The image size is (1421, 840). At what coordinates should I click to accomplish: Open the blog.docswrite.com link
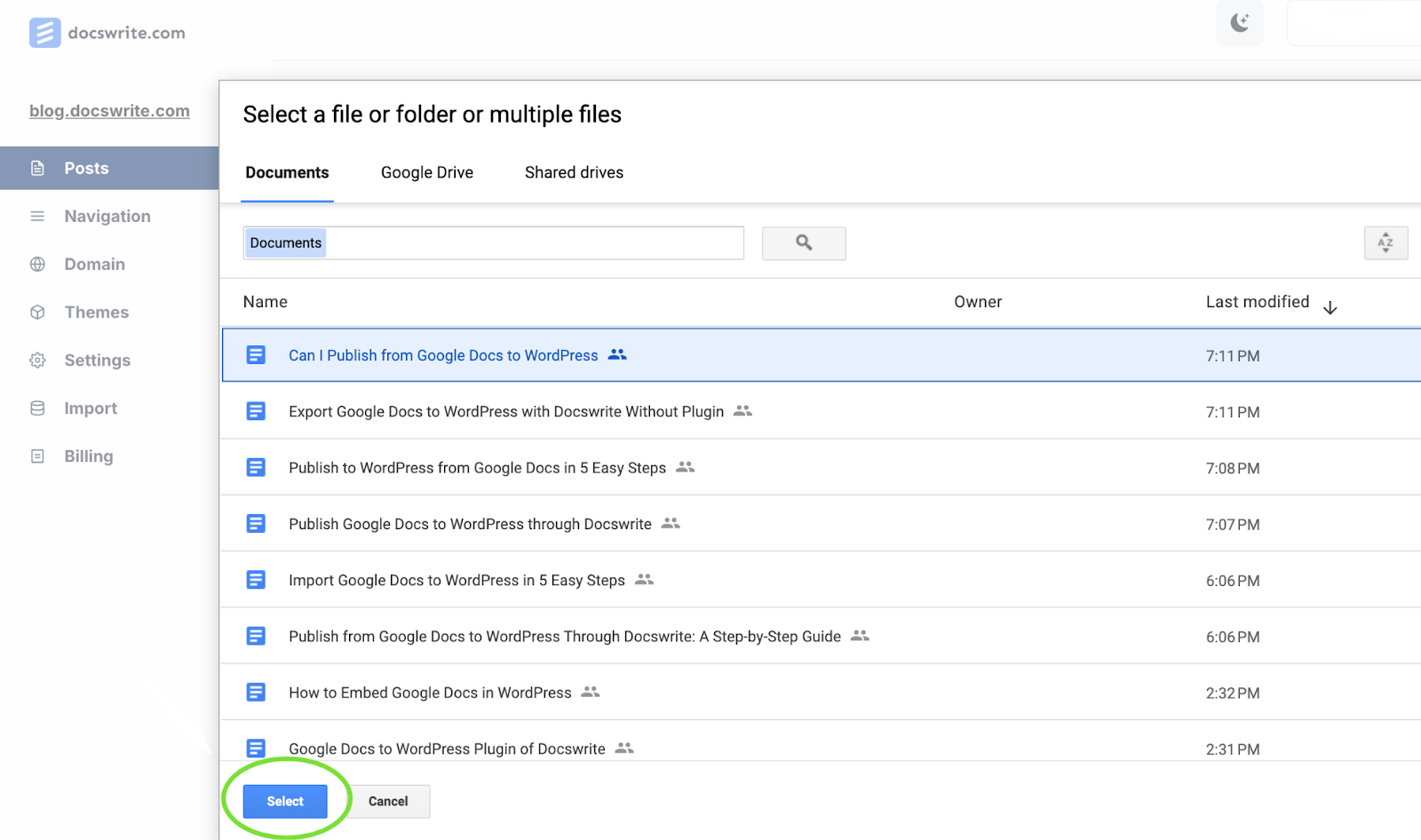tap(109, 110)
